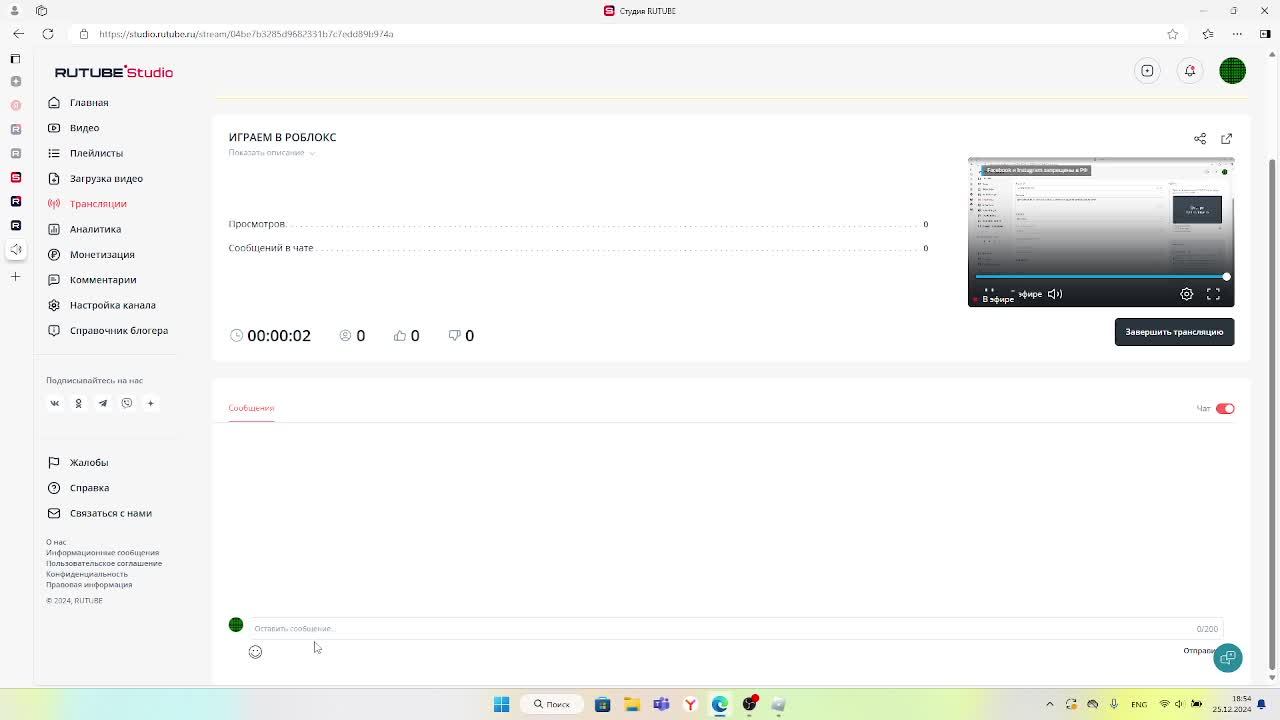
Task: Switch to the Сообщения tab
Action: click(251, 408)
